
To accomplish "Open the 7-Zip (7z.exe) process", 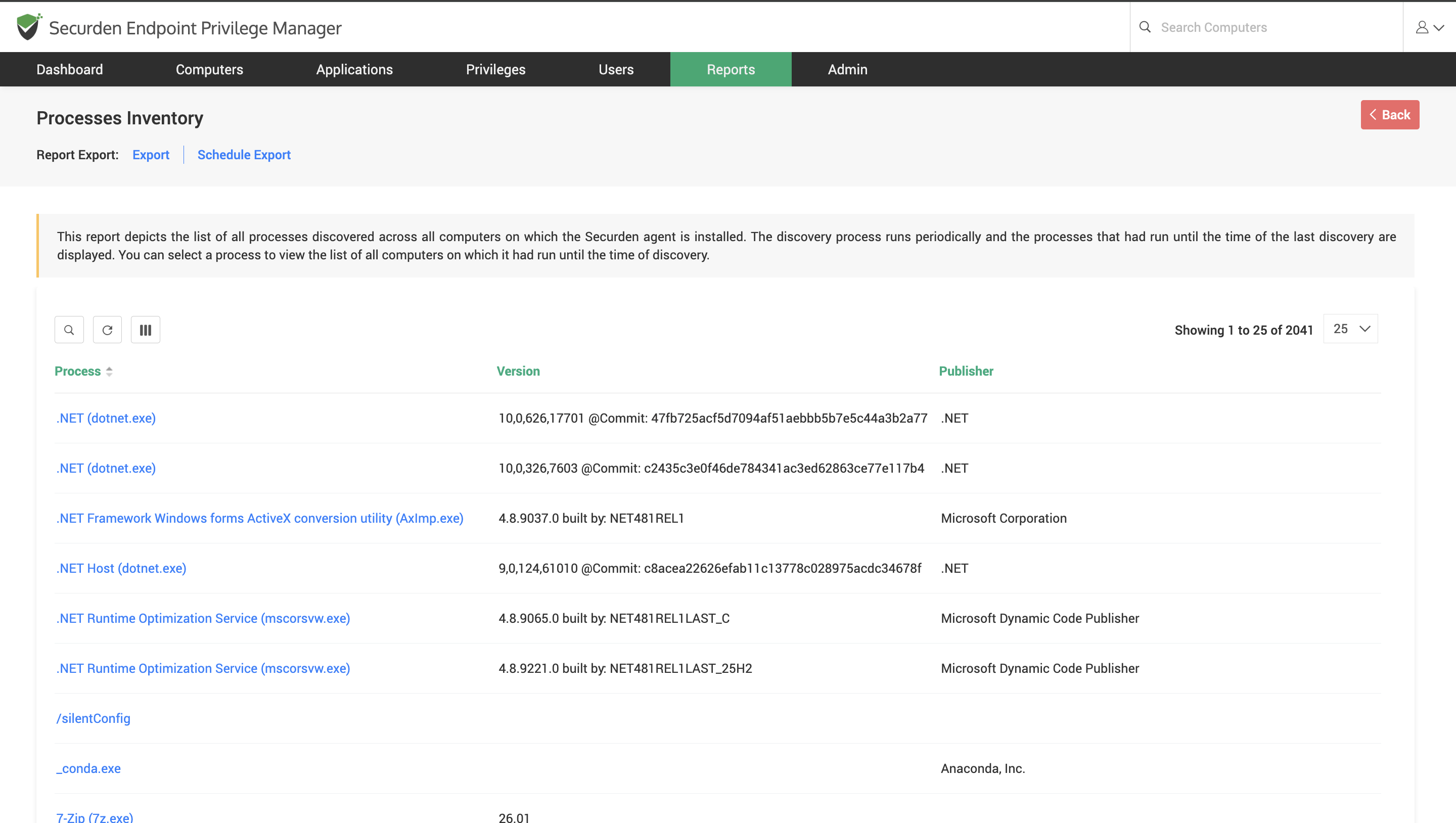I will tap(95, 817).
